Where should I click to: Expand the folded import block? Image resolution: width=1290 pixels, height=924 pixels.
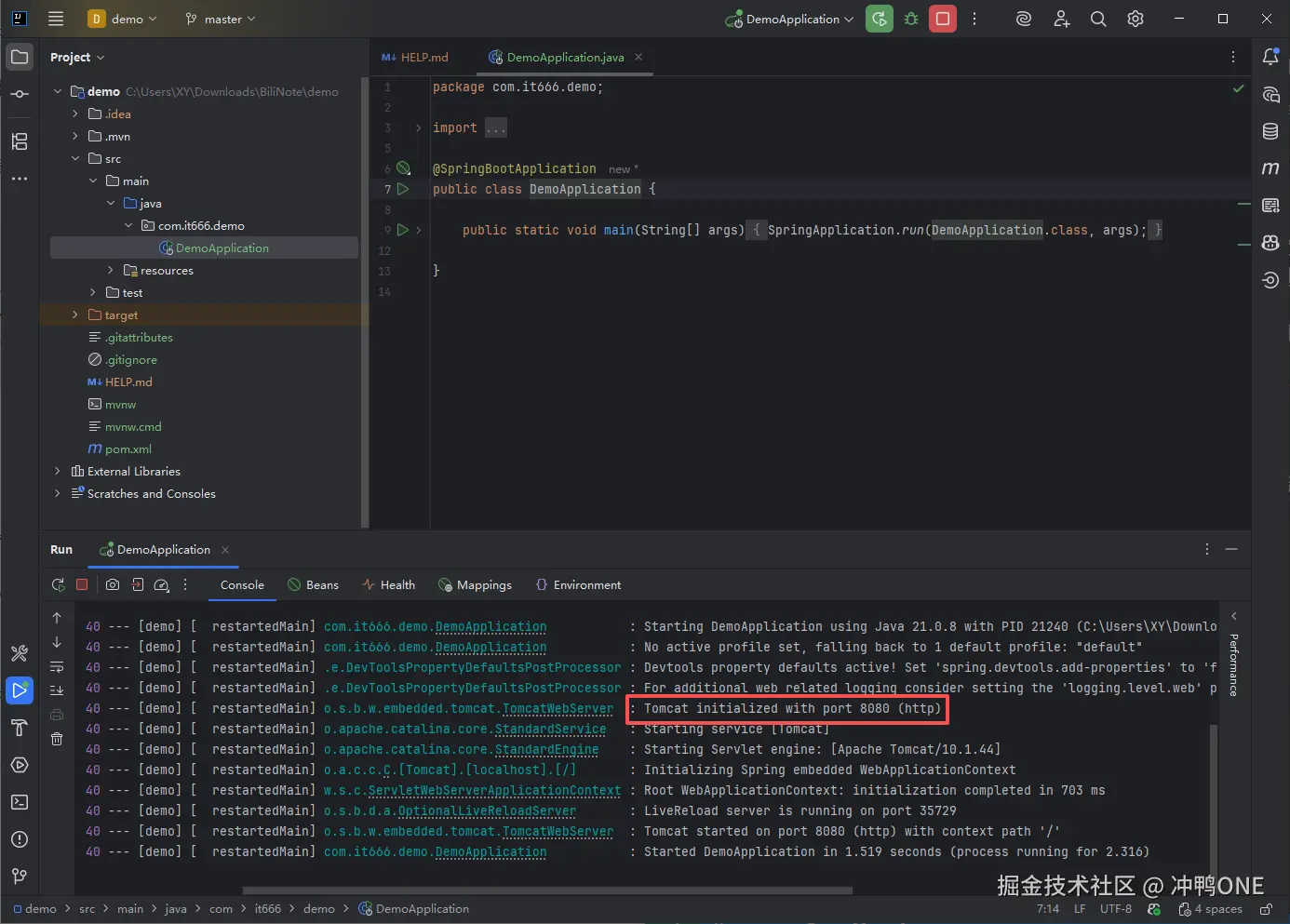[x=418, y=127]
